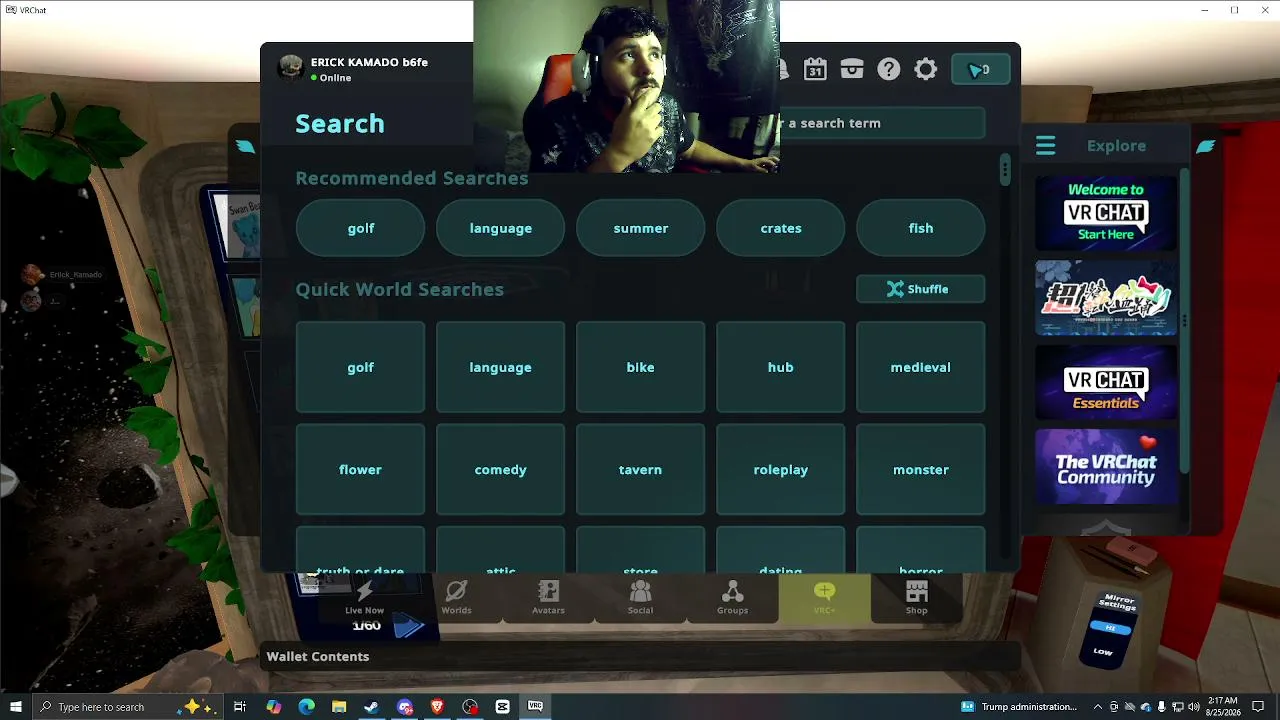Open the VRC+ tab
This screenshot has height=720, width=1280.
[824, 598]
